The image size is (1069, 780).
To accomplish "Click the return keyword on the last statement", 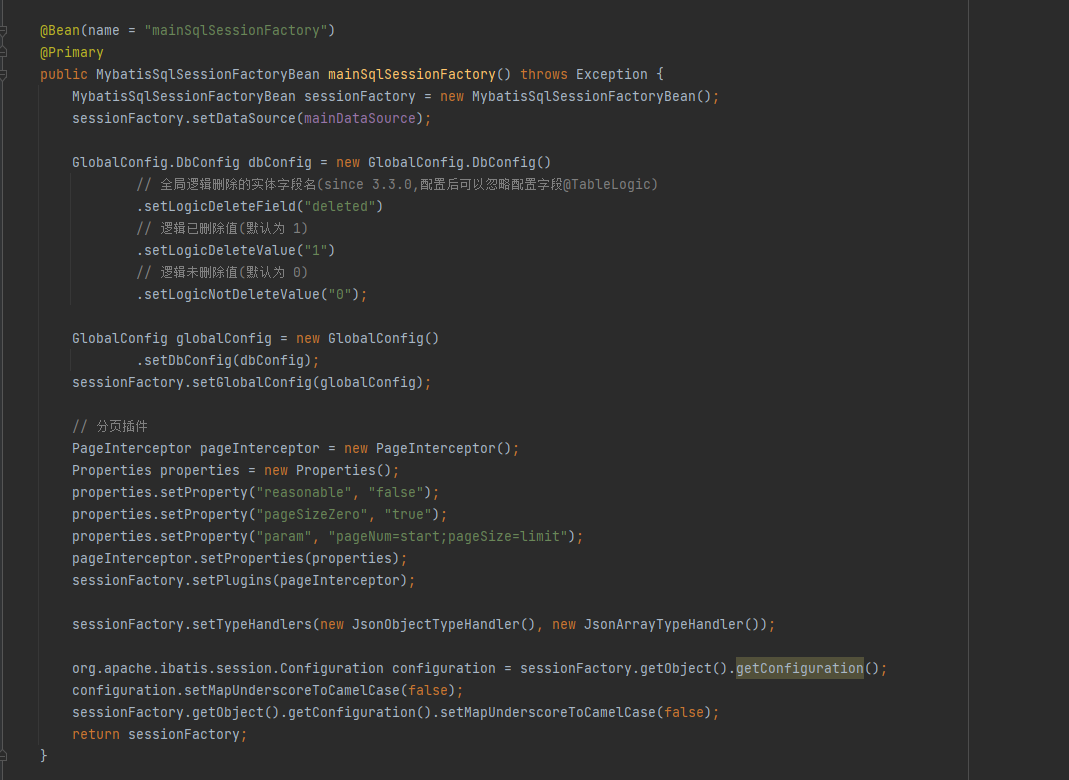I will pos(95,735).
